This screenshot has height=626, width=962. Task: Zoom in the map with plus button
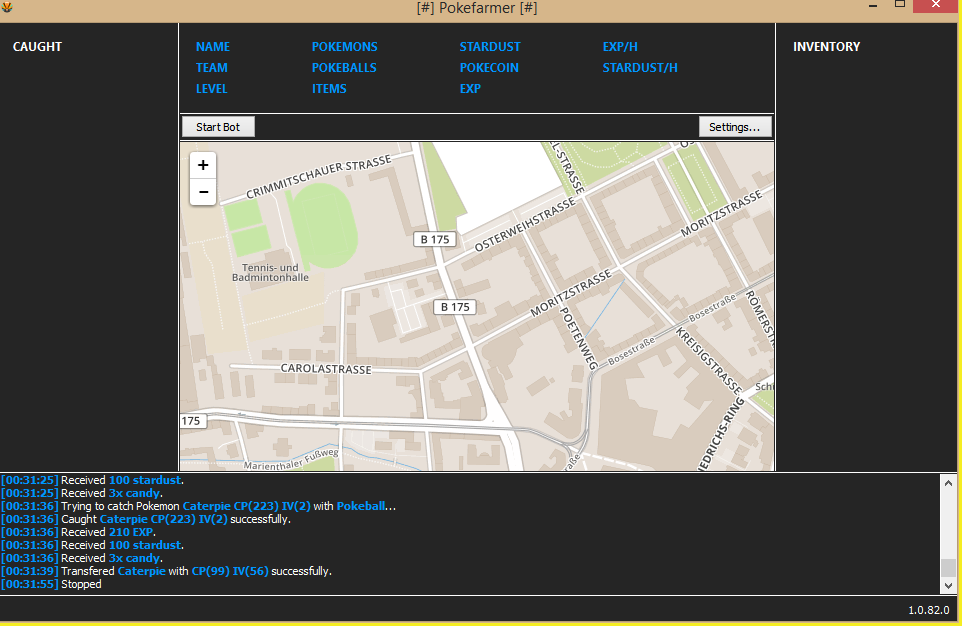(x=203, y=166)
